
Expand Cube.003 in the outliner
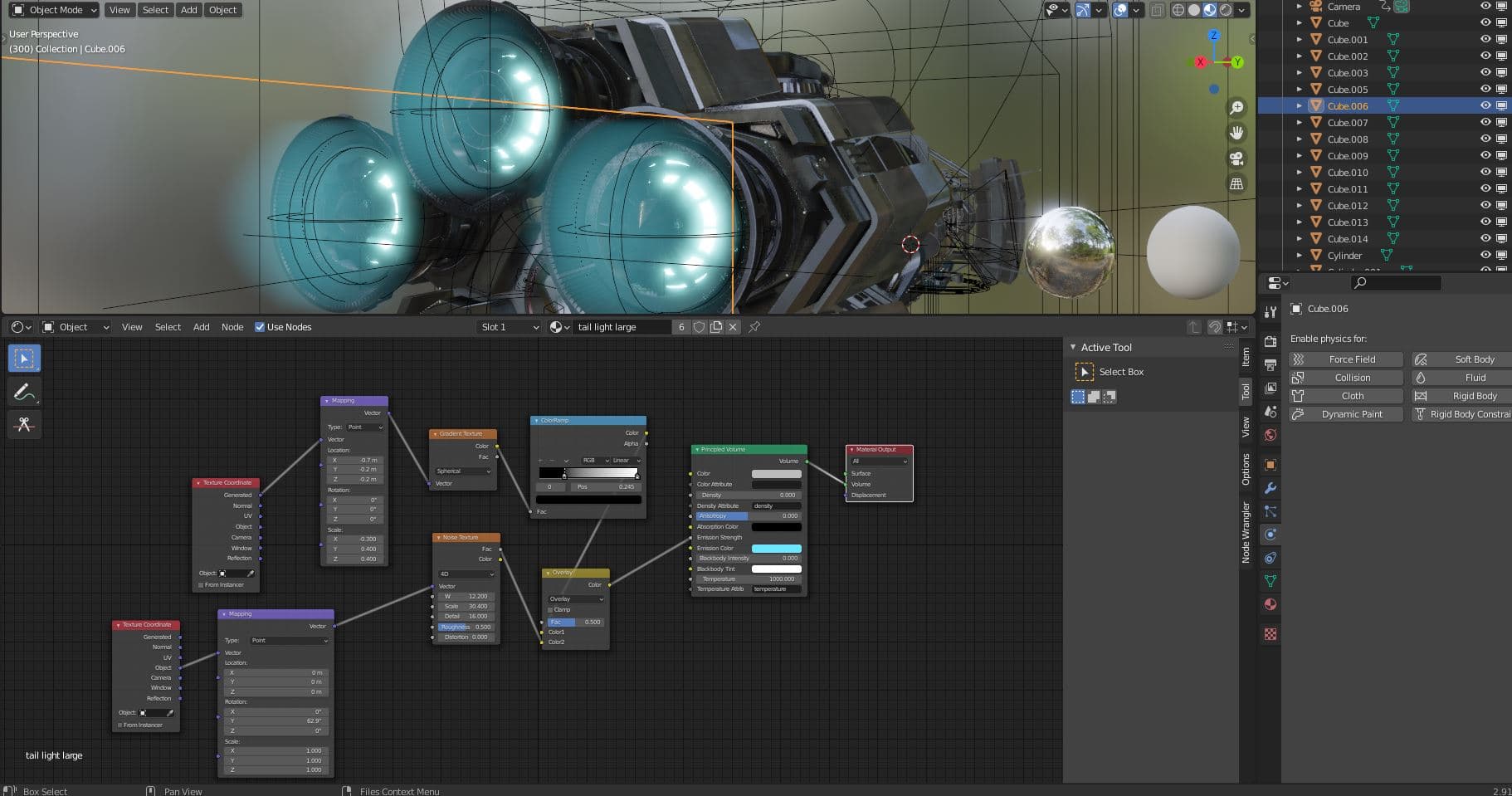[x=1300, y=73]
